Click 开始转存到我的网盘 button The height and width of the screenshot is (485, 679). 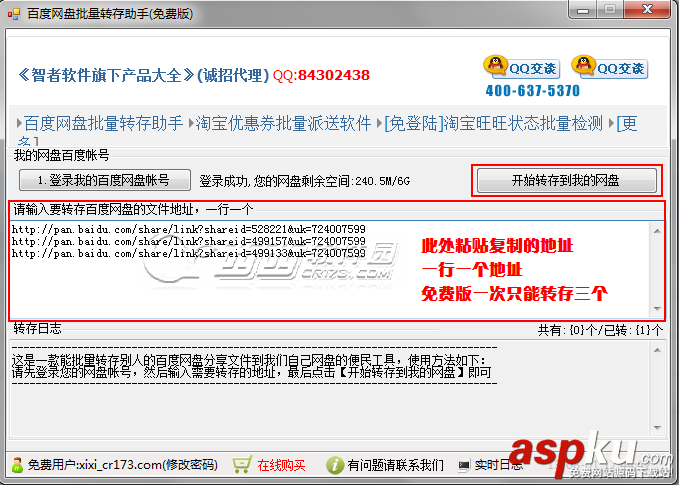(x=566, y=180)
